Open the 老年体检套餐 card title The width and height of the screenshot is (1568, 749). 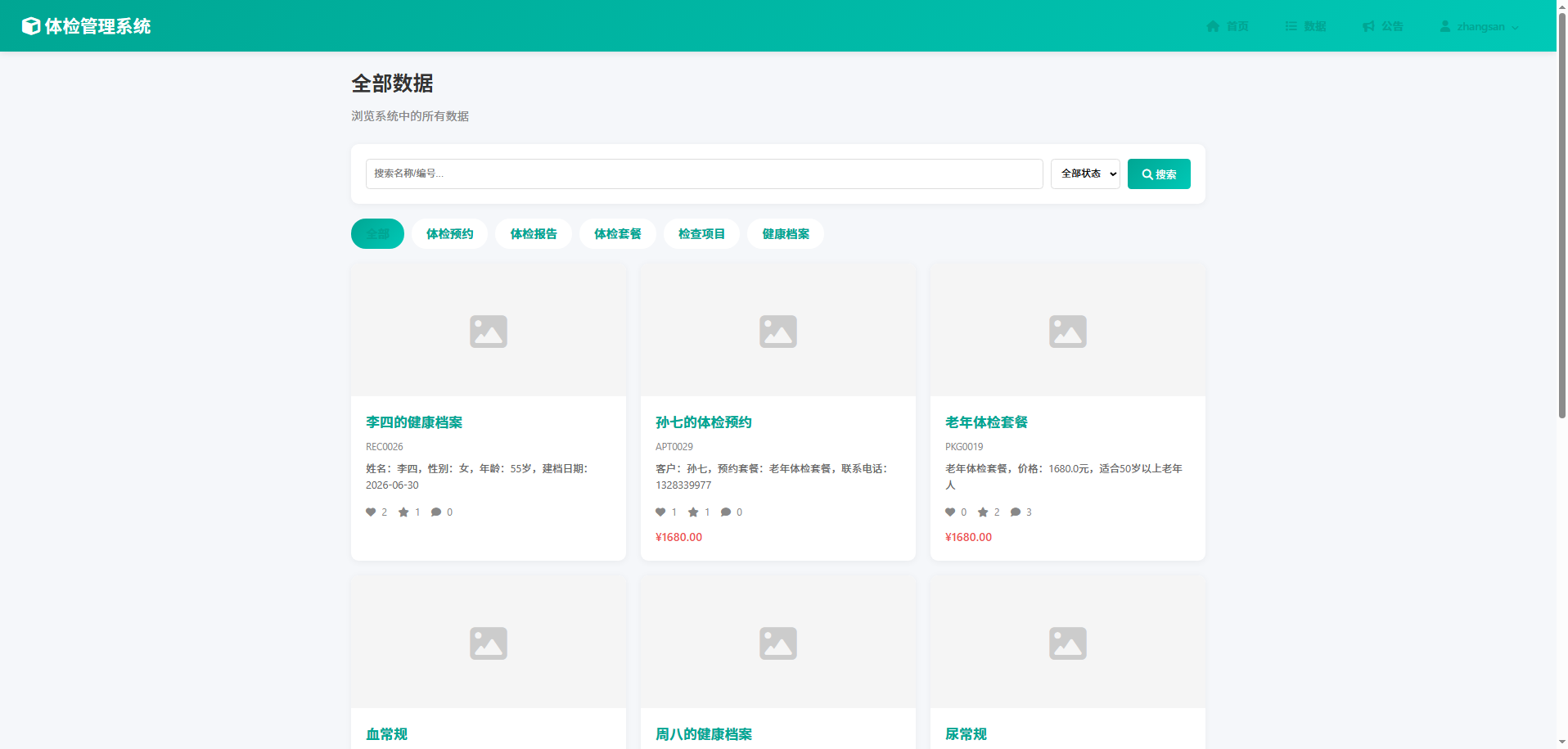pyautogui.click(x=986, y=422)
